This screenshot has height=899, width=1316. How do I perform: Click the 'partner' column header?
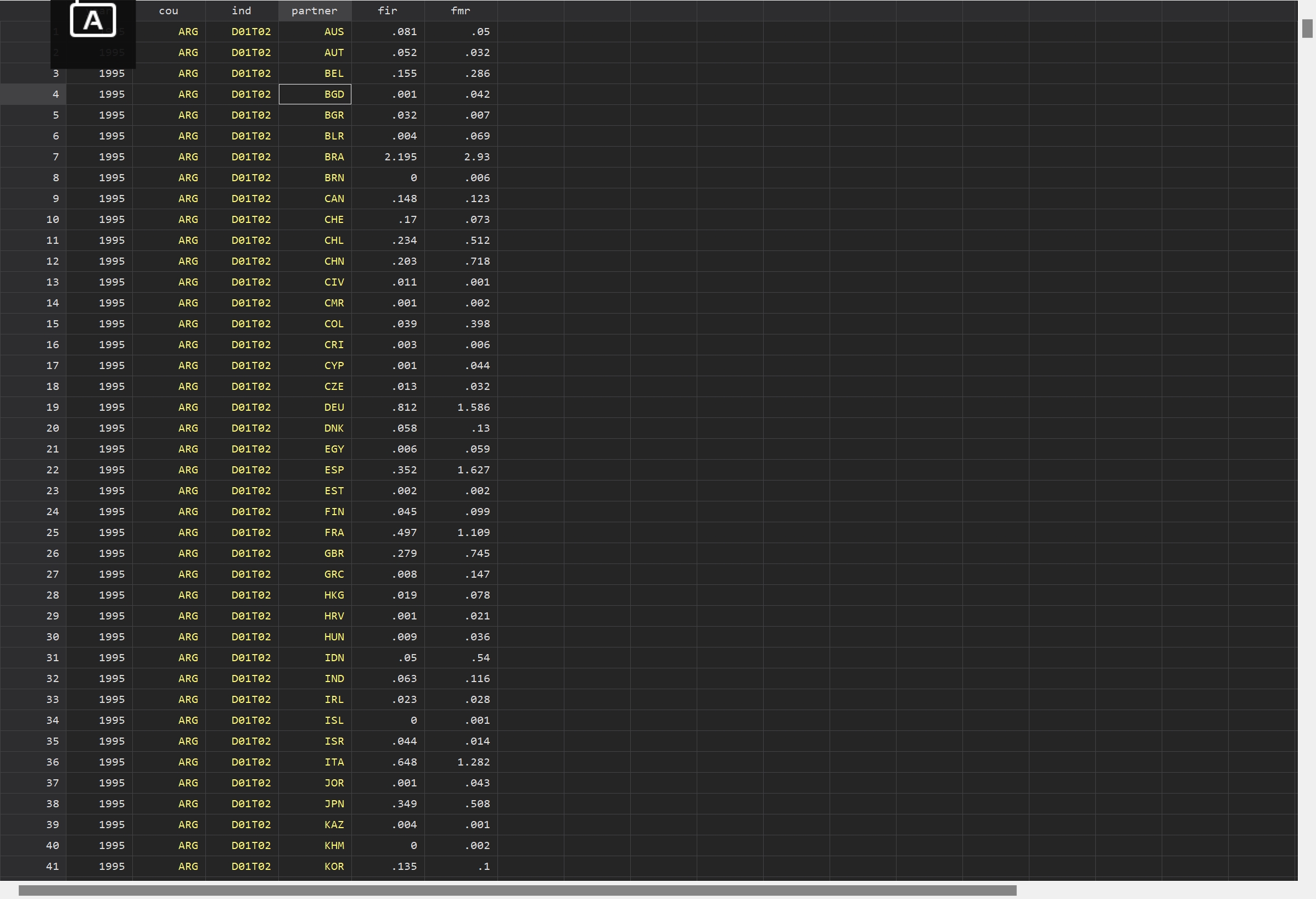pyautogui.click(x=314, y=11)
